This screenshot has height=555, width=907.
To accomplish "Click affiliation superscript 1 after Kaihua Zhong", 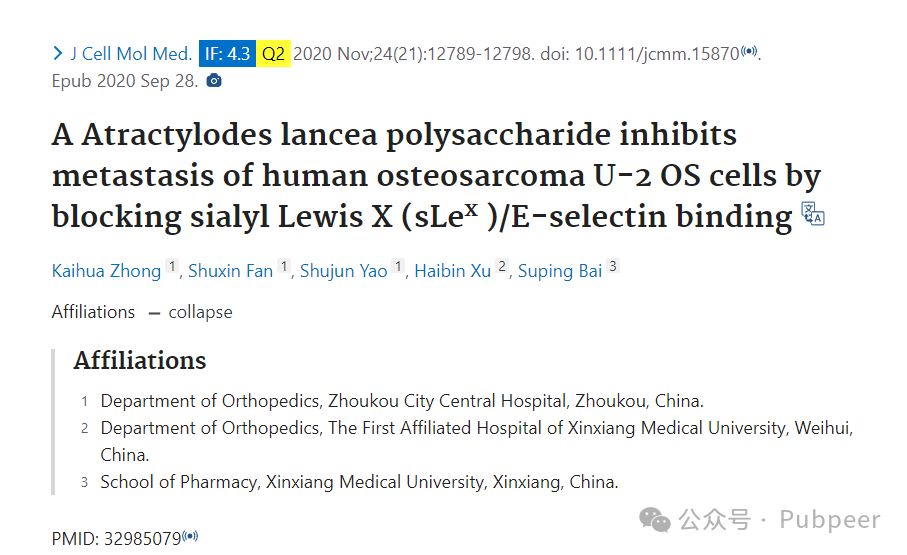I will 171,266.
